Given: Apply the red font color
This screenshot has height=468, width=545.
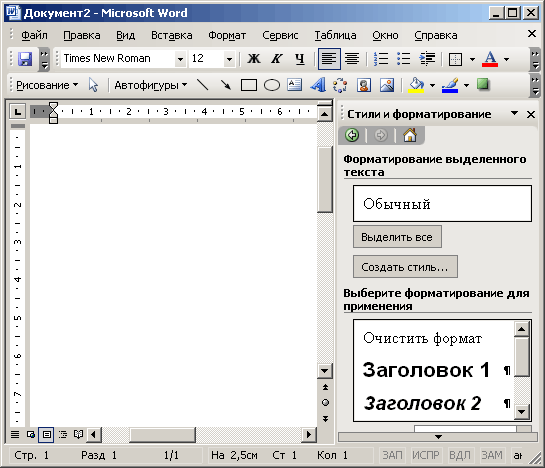Looking at the screenshot, I should pyautogui.click(x=490, y=59).
